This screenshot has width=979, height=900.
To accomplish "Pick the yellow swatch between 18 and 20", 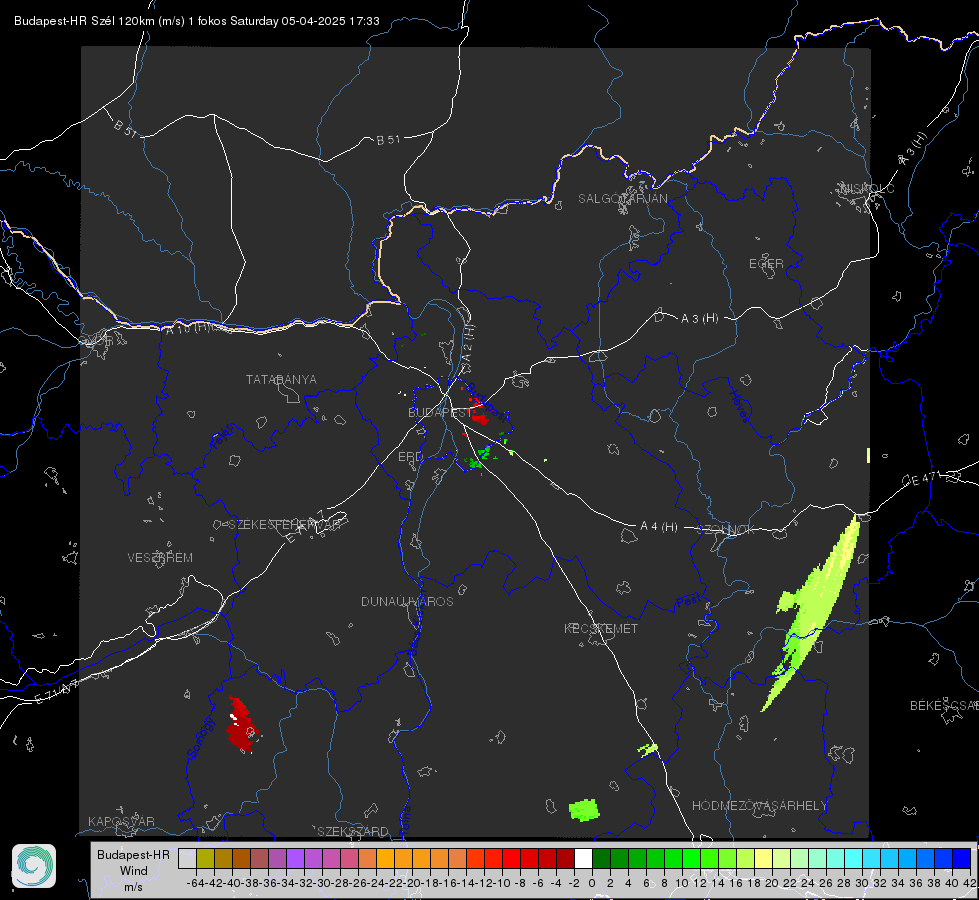I will coord(763,858).
